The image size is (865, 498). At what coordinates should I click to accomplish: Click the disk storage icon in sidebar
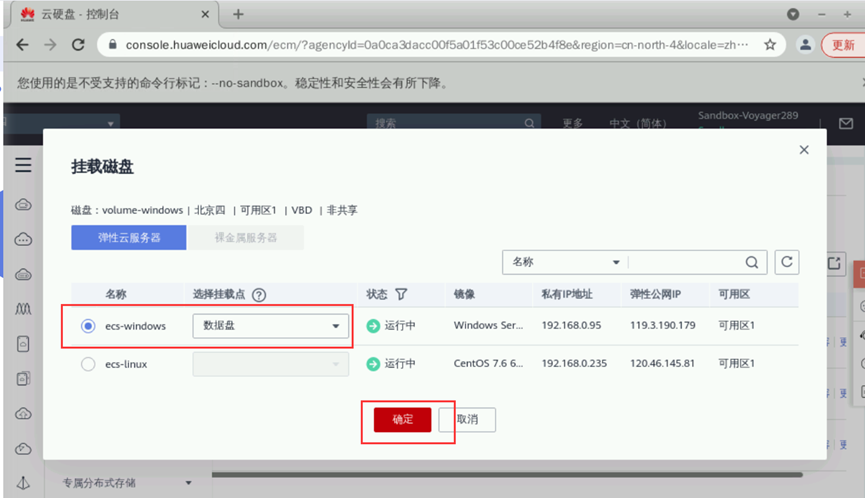pyautogui.click(x=23, y=344)
